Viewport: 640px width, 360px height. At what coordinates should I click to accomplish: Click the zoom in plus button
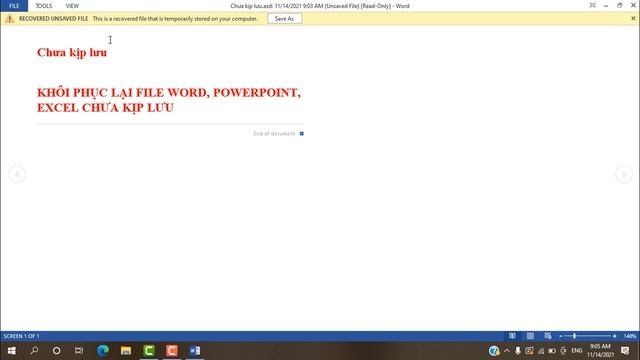[615, 336]
